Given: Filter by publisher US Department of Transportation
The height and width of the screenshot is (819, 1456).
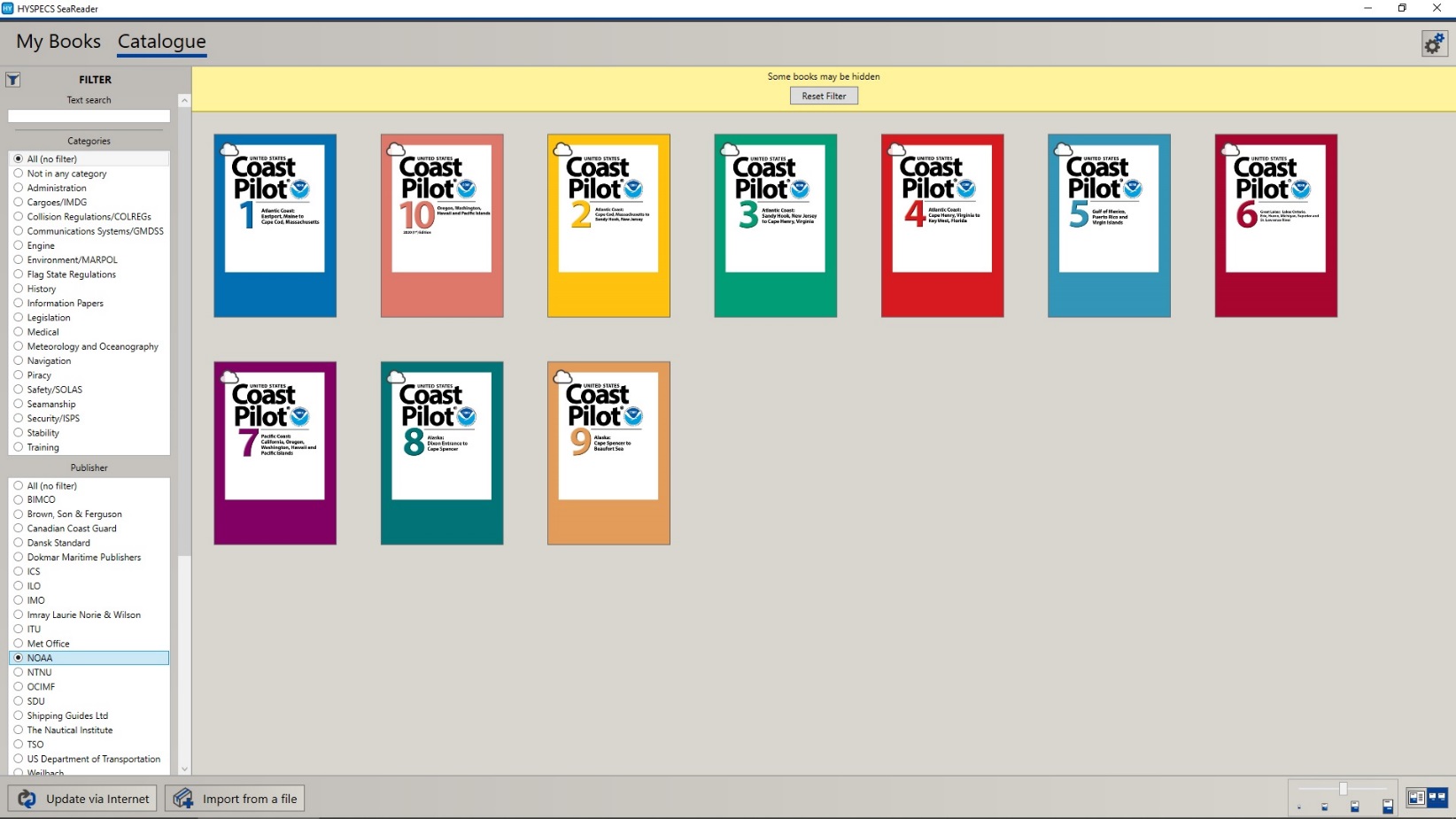Looking at the screenshot, I should 89,760.
